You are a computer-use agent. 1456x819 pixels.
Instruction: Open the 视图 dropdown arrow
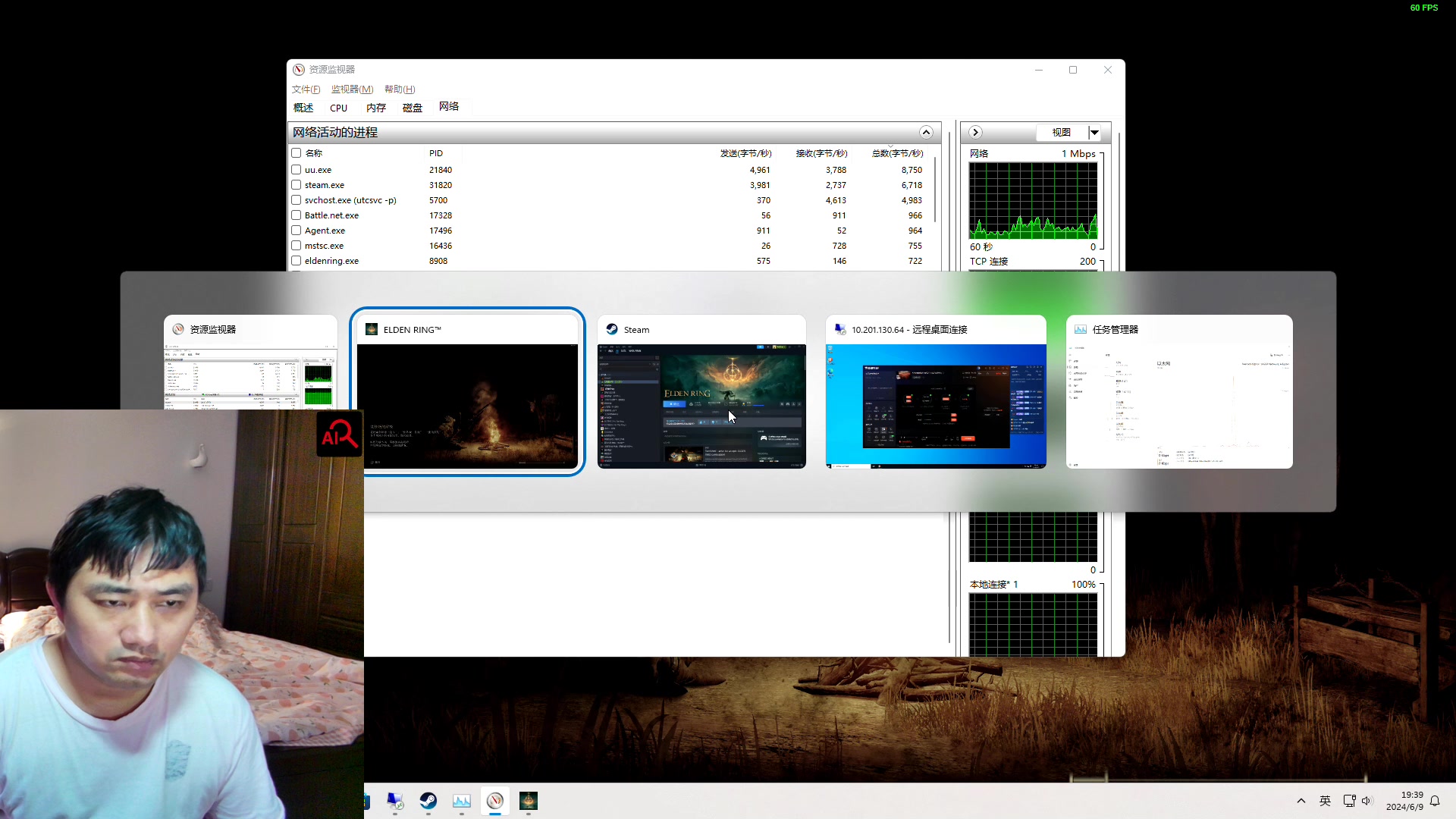pyautogui.click(x=1094, y=133)
